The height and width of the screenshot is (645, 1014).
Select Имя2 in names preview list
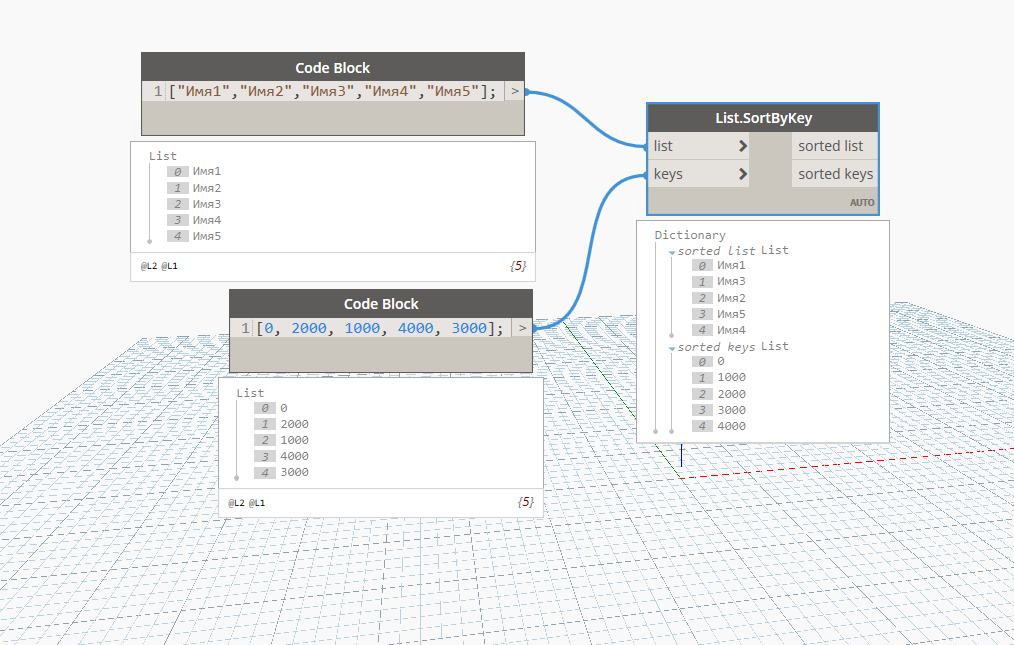(206, 188)
